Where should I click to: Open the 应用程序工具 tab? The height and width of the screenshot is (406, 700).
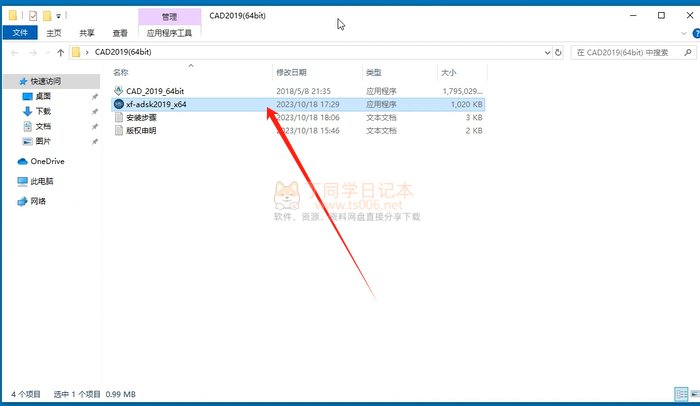point(169,33)
